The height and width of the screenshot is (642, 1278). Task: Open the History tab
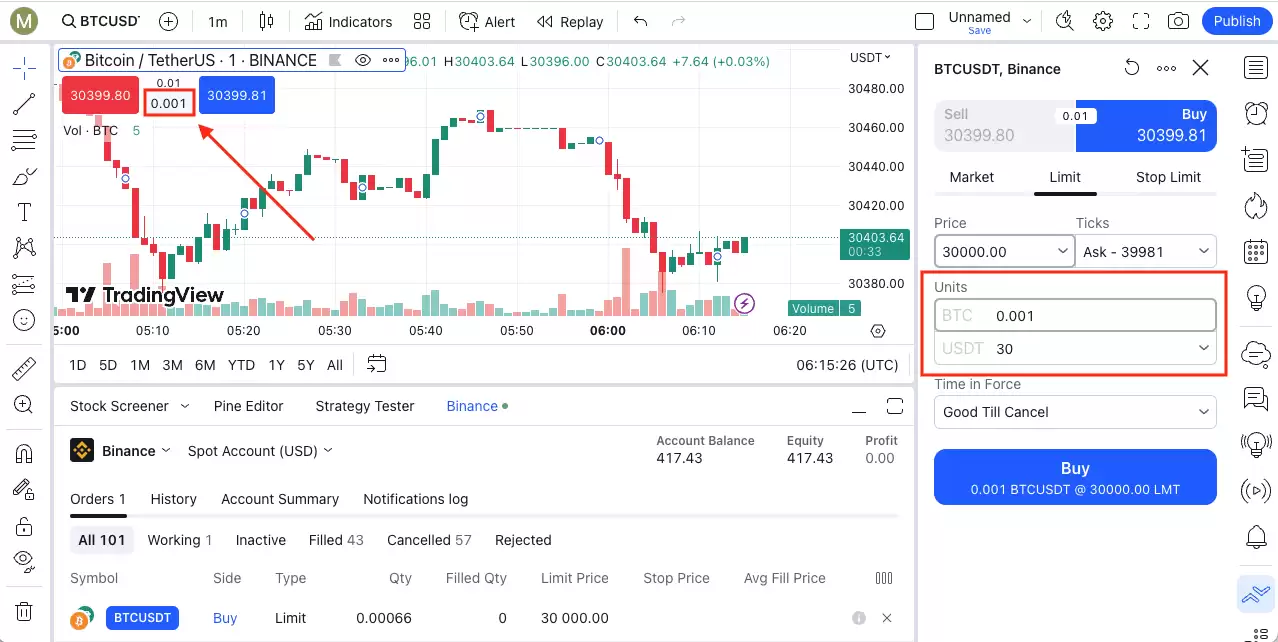173,499
